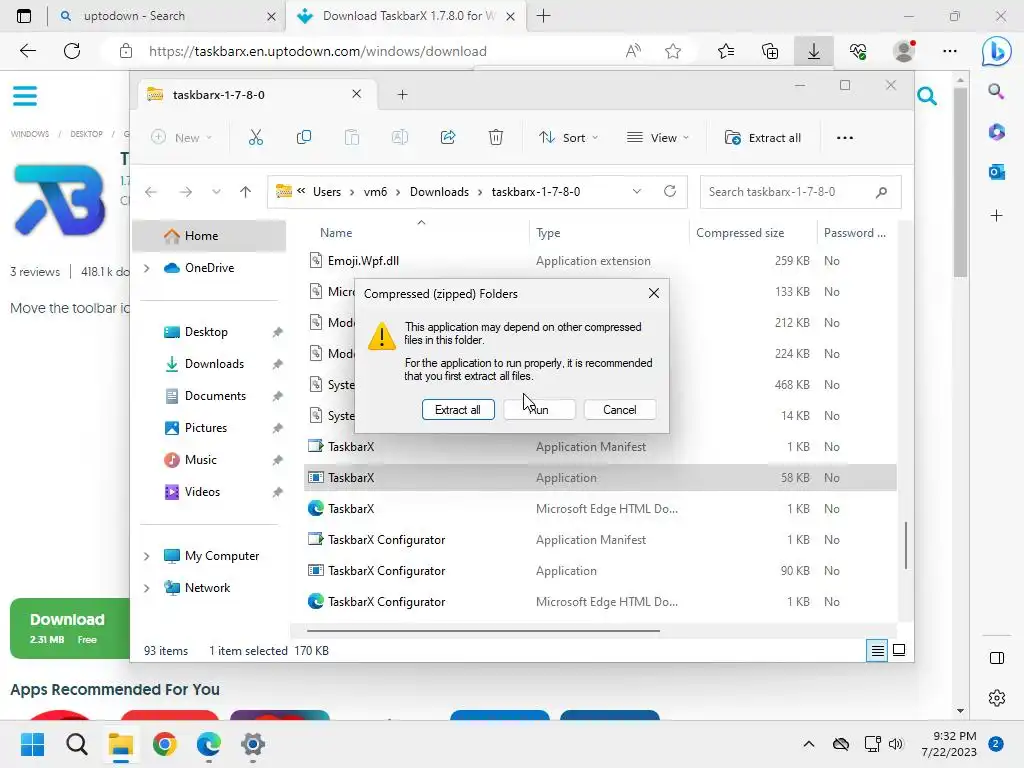1024x768 pixels.
Task: Refresh the taskbarx-1-7-8-0 folder view
Action: coord(669,191)
